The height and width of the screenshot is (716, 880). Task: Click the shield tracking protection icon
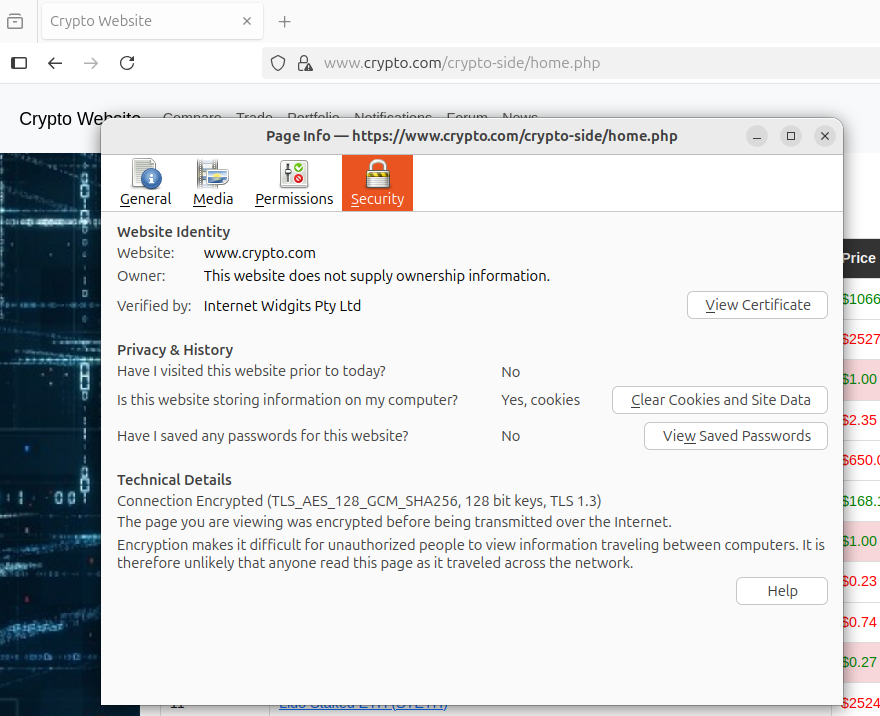pos(279,63)
